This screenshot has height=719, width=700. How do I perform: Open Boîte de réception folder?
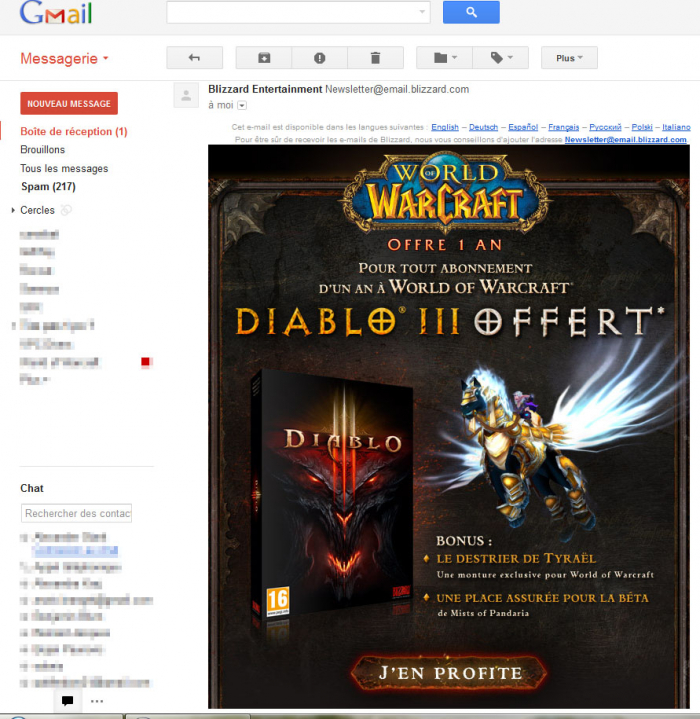pyautogui.click(x=73, y=132)
